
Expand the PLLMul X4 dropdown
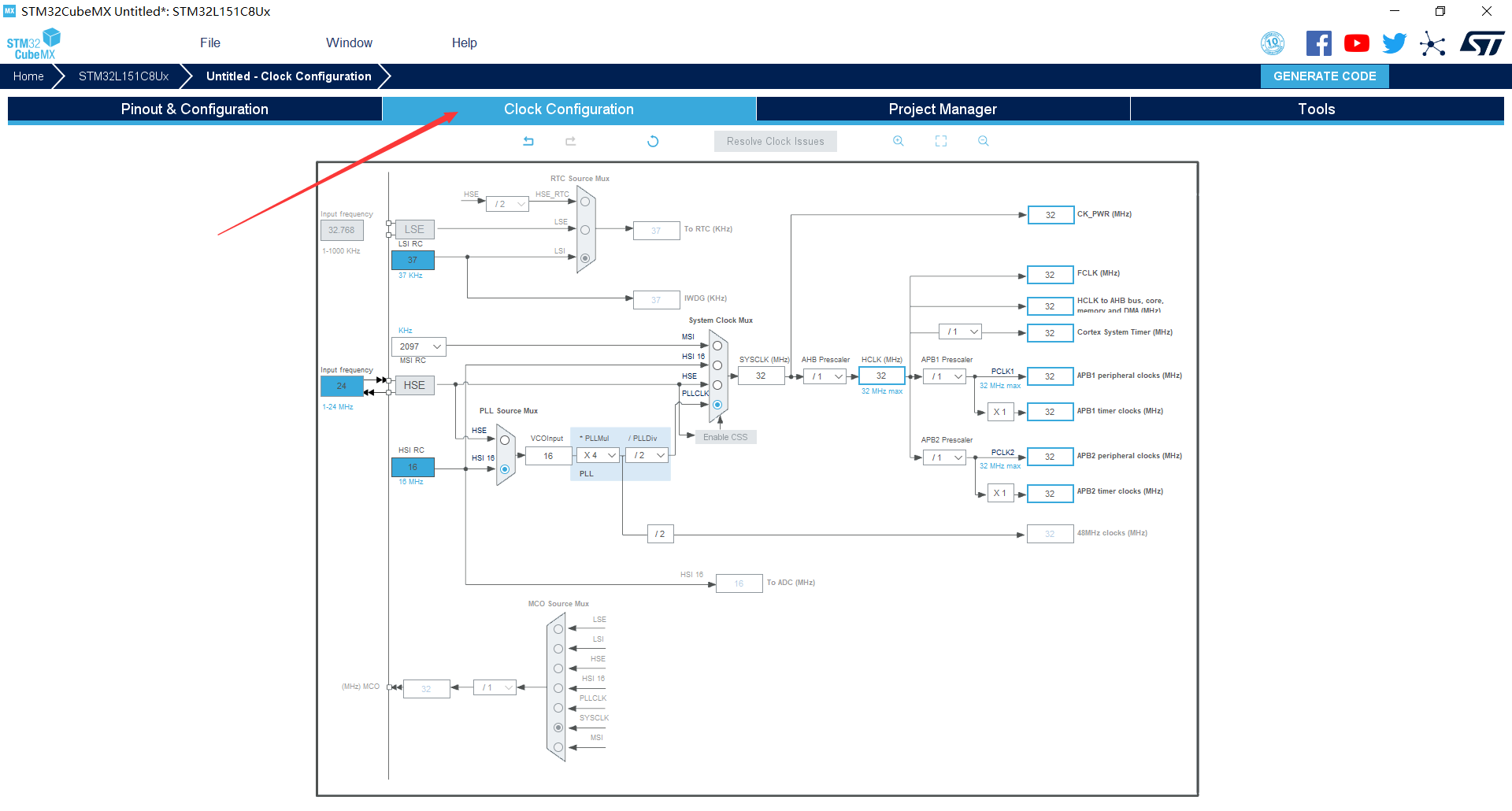(599, 455)
